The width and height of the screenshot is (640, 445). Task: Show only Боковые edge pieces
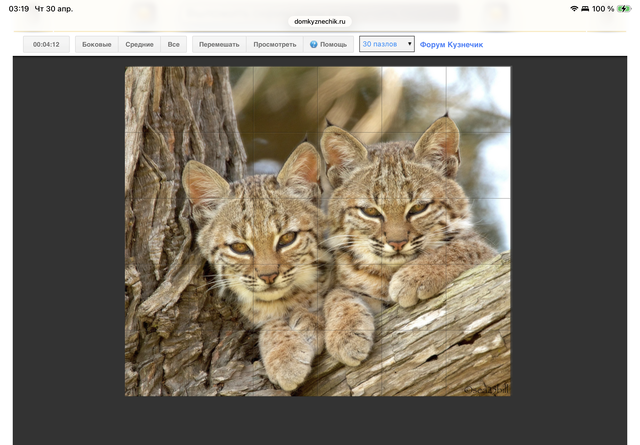pos(97,45)
